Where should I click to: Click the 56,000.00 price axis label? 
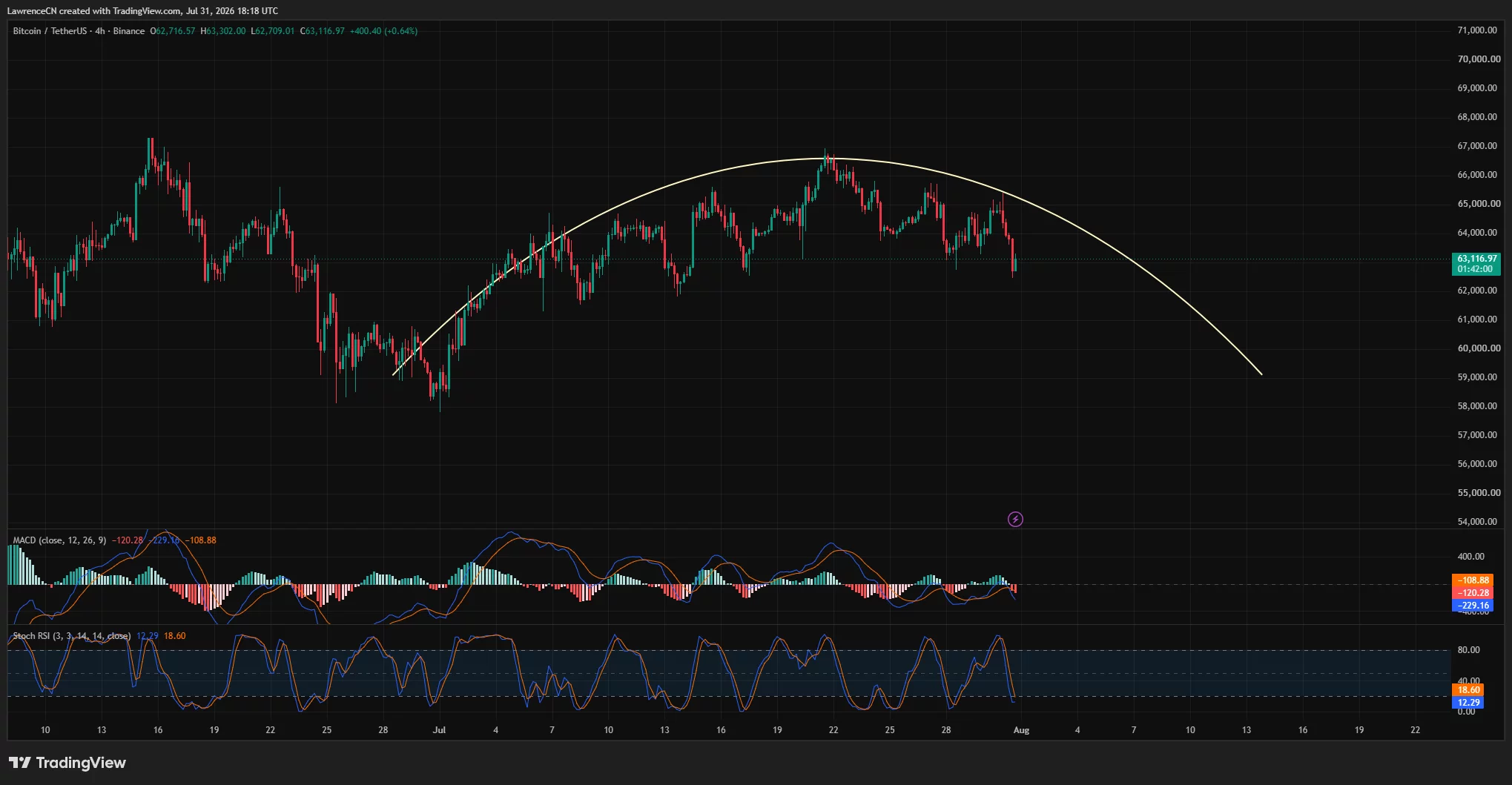point(1477,464)
